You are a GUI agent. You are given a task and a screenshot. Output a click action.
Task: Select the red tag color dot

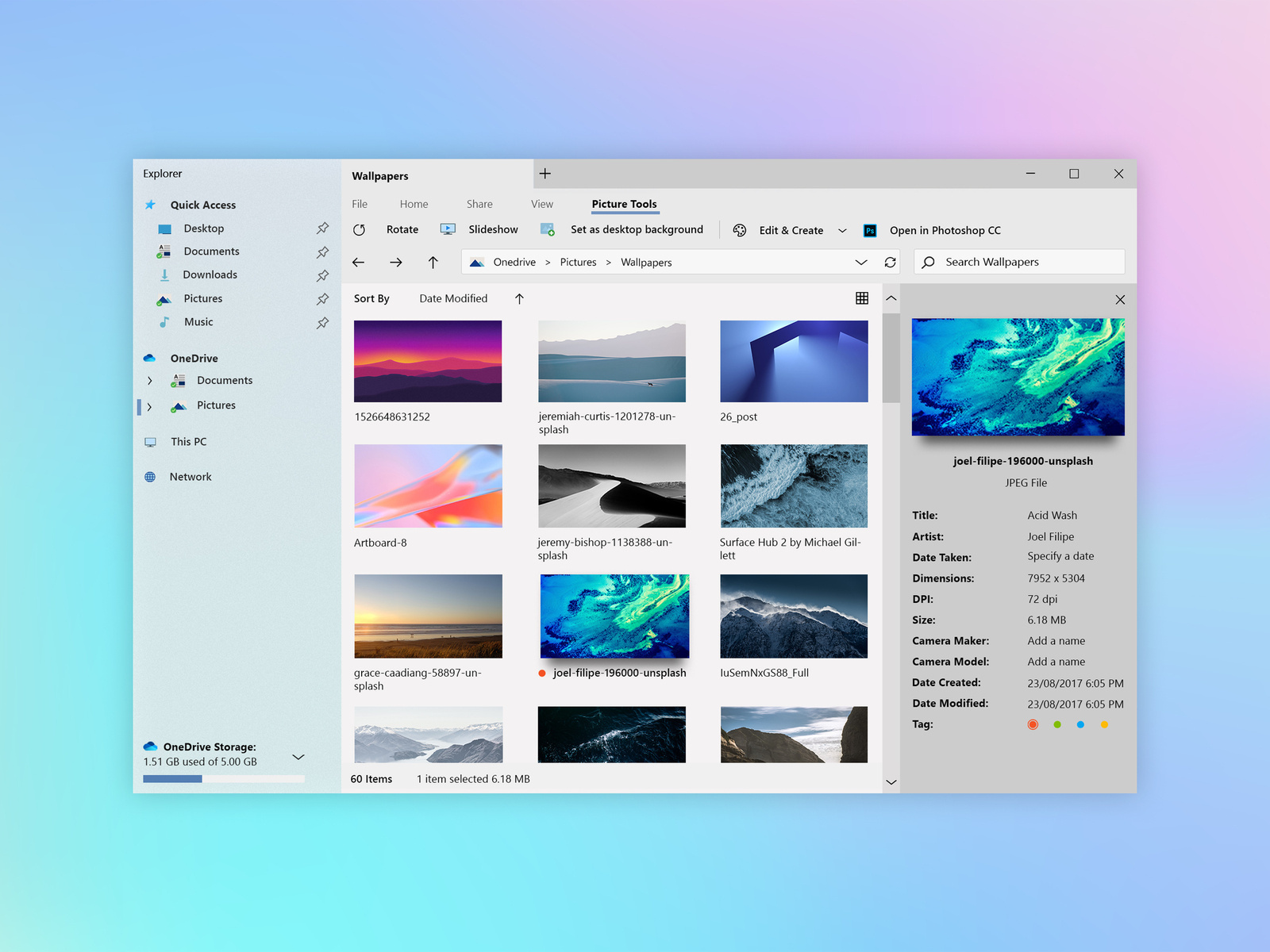click(1033, 724)
